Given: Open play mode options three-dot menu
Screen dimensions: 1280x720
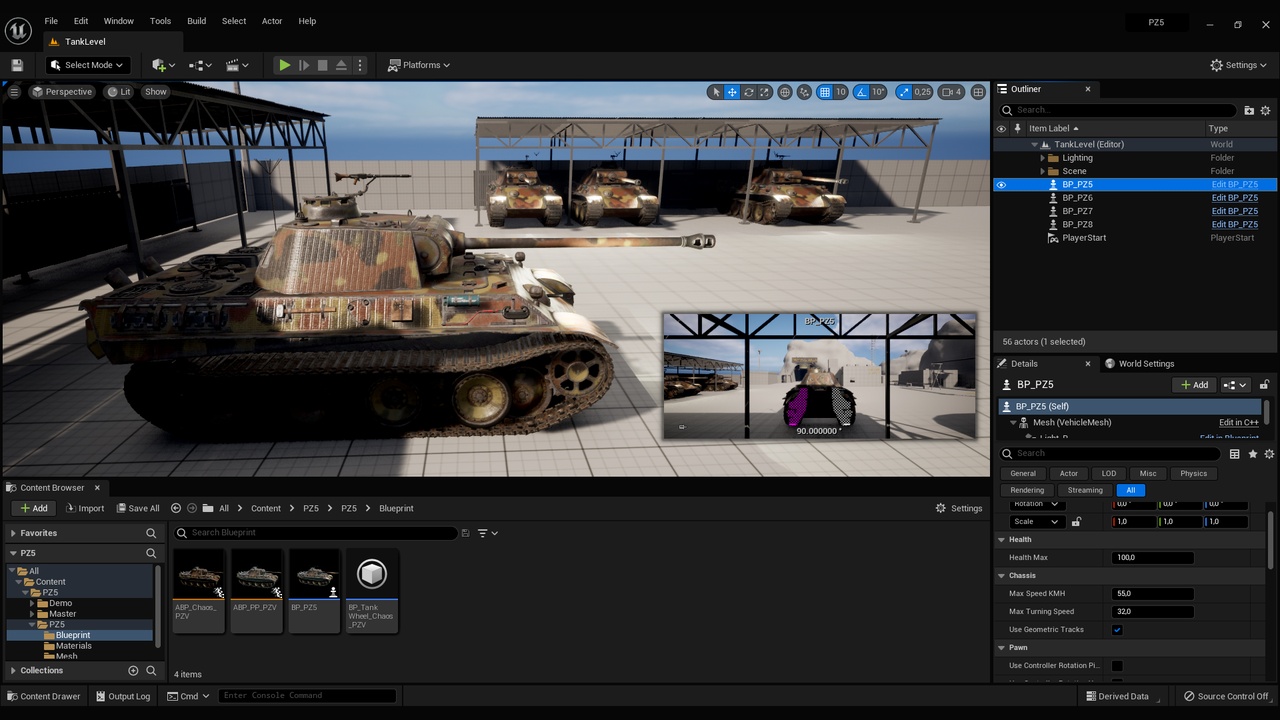Looking at the screenshot, I should (x=360, y=65).
